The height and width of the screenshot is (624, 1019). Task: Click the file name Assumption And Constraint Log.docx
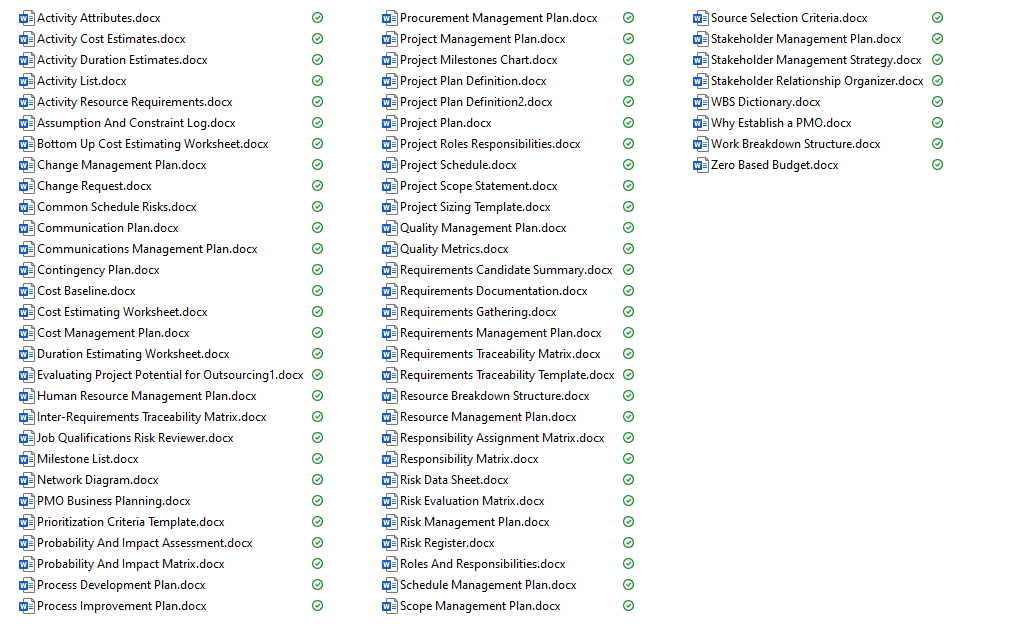pyautogui.click(x=136, y=123)
